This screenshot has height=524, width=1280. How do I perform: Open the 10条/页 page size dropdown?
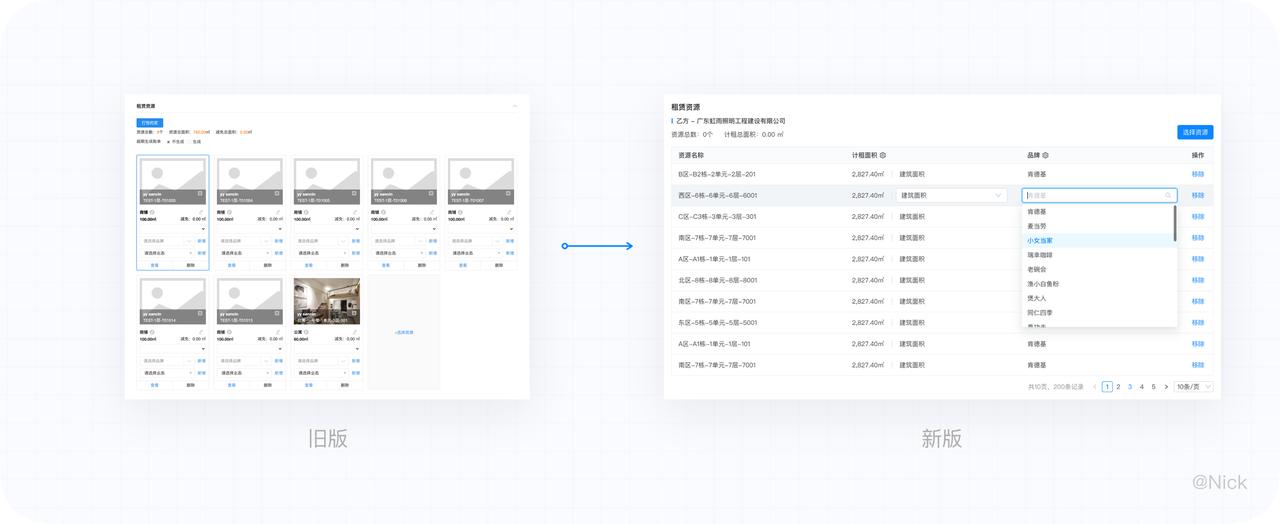click(1194, 387)
